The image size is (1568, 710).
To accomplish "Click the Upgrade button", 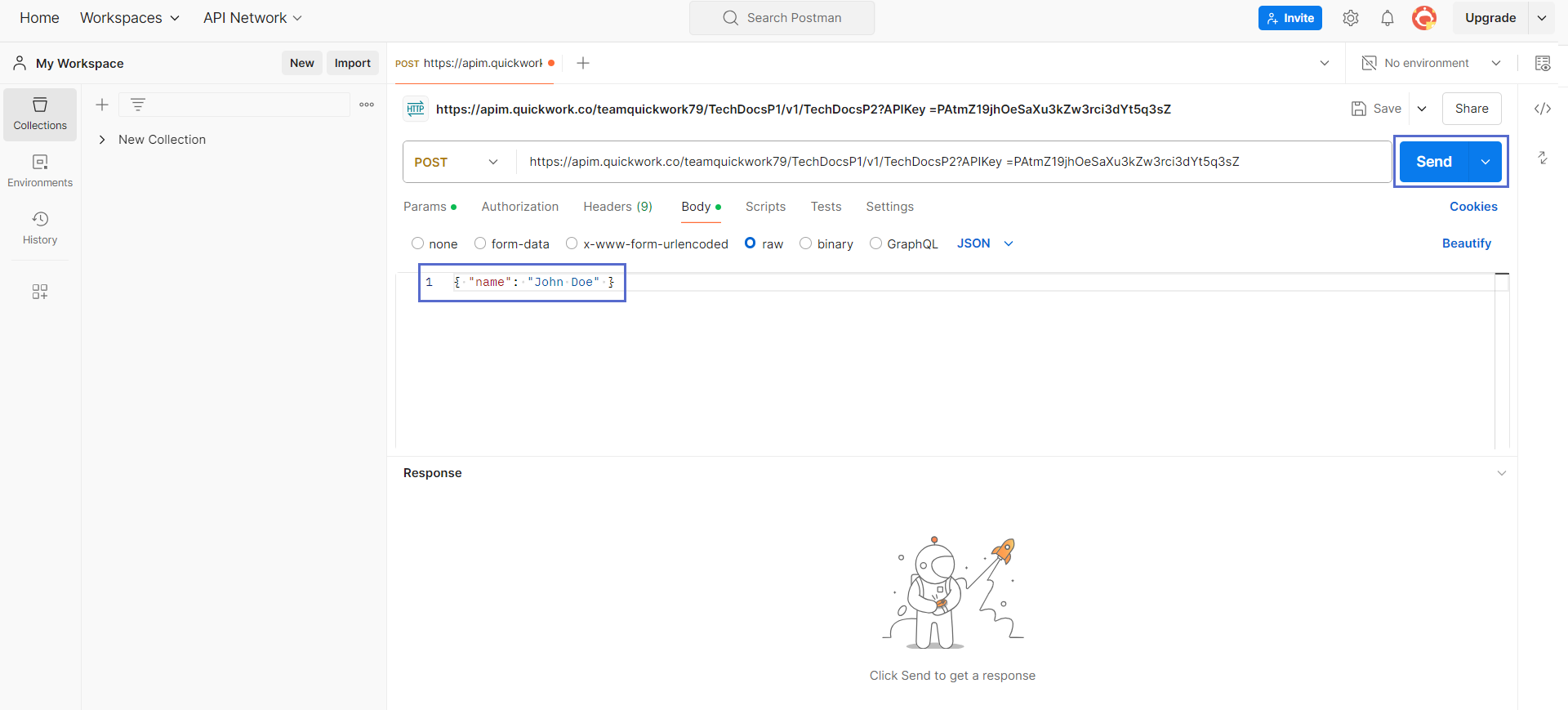I will (1490, 18).
